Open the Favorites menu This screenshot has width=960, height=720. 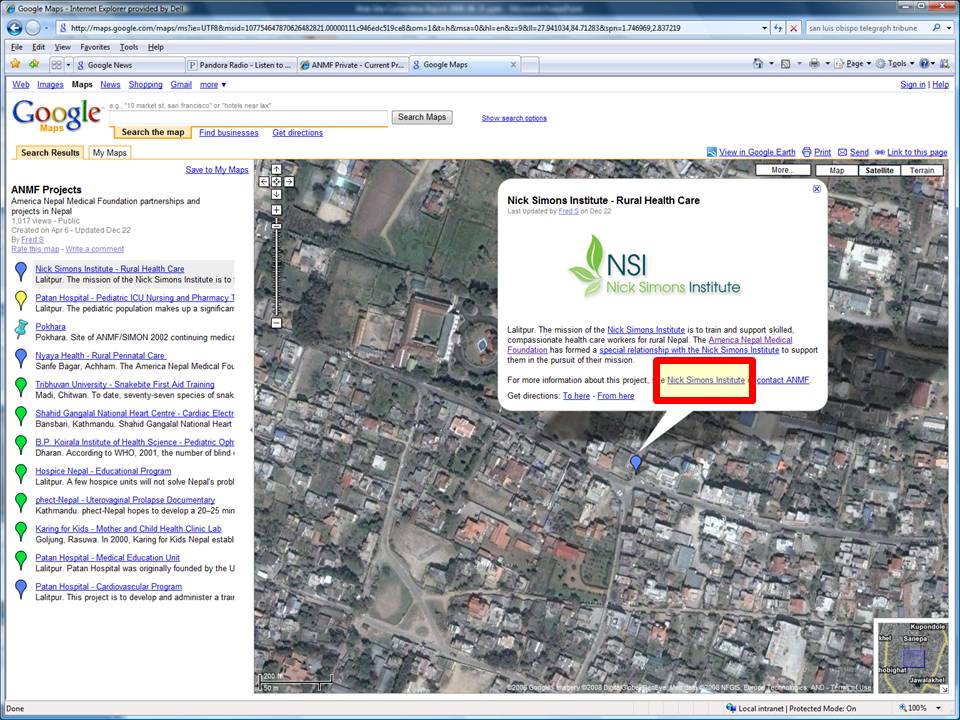(95, 47)
